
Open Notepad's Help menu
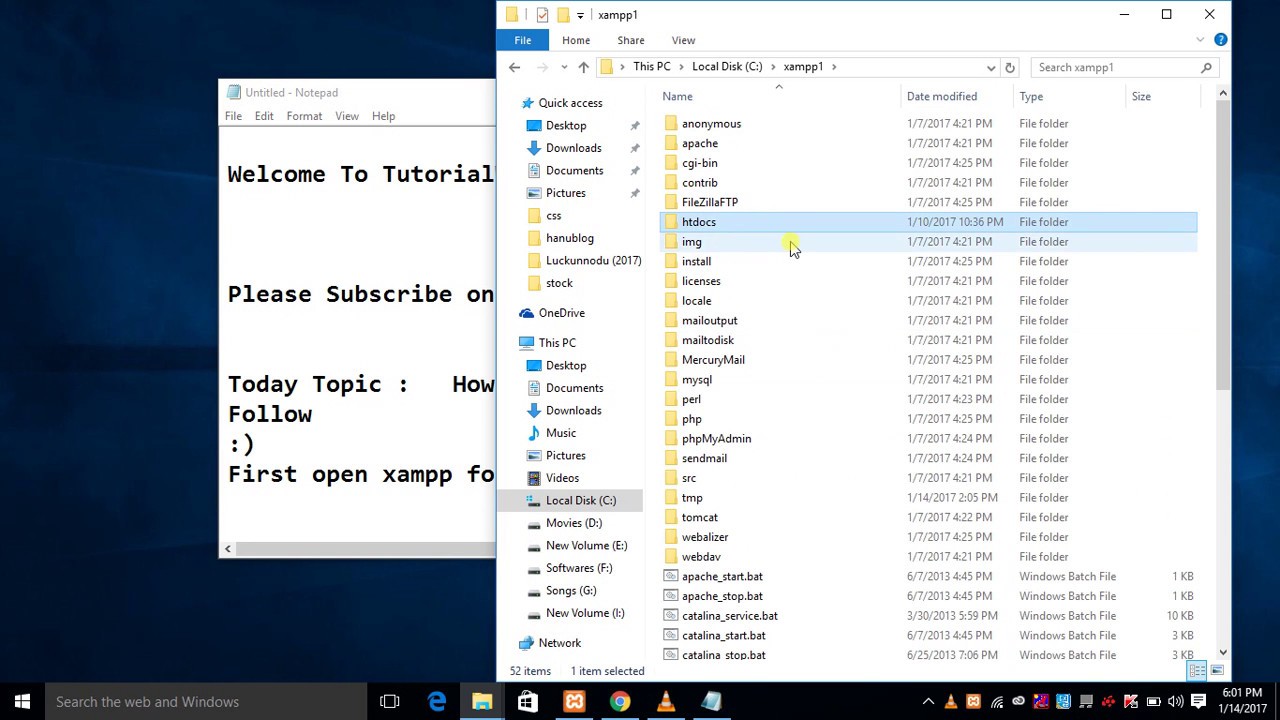click(383, 116)
